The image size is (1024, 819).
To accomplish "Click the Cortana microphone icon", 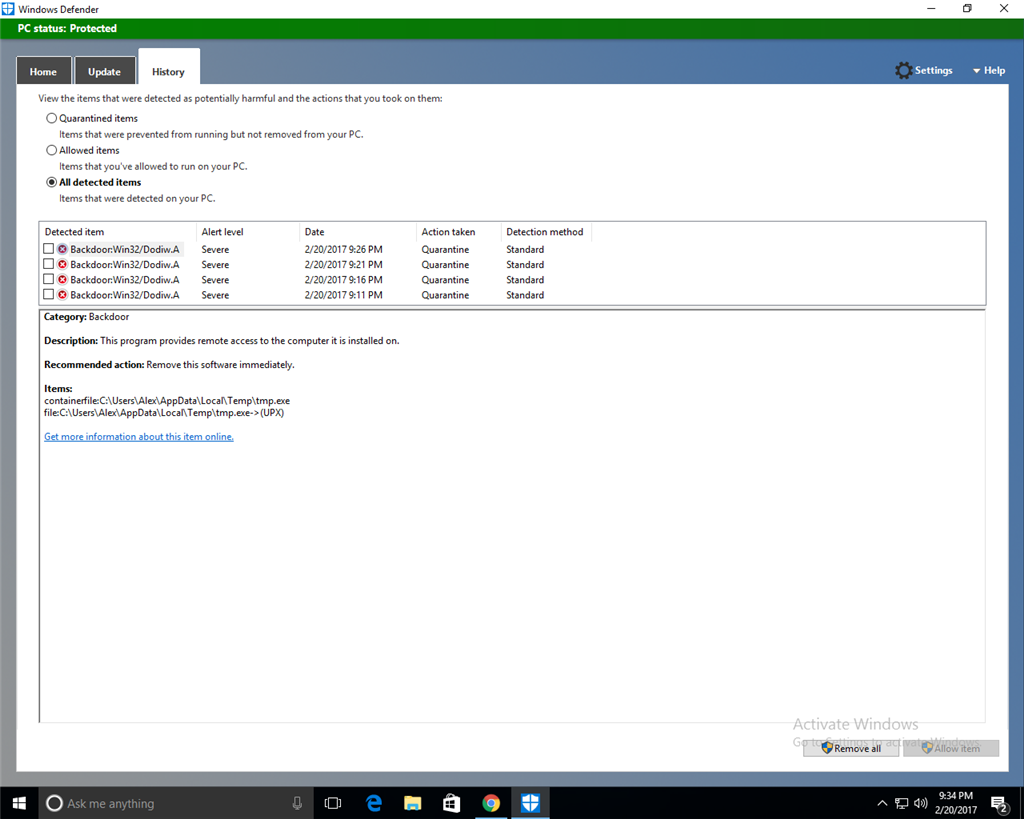I will 297,803.
